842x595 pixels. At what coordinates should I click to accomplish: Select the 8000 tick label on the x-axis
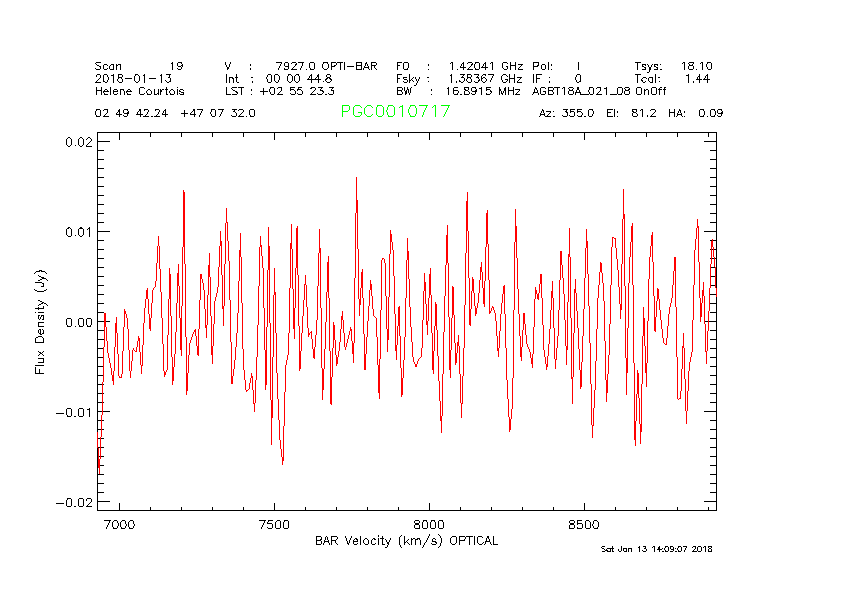(428, 525)
